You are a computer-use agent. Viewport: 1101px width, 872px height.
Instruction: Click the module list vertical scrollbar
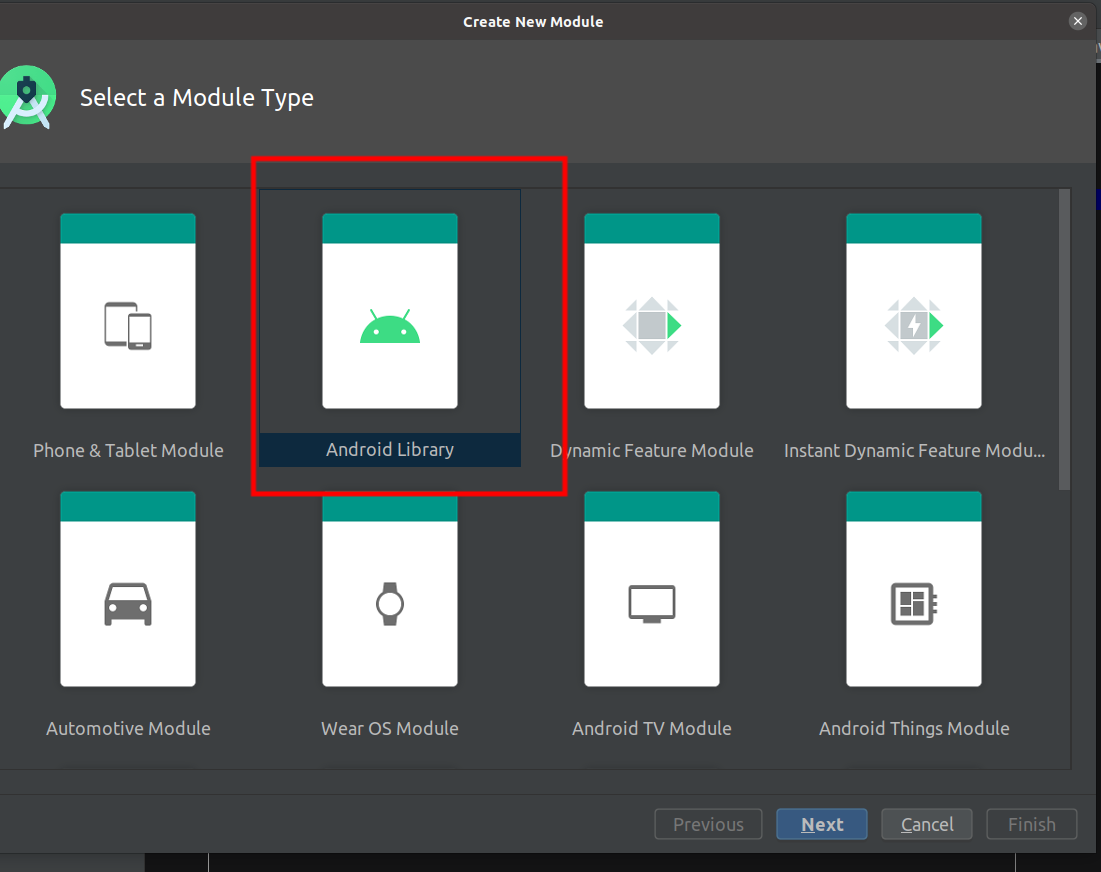tap(1064, 340)
